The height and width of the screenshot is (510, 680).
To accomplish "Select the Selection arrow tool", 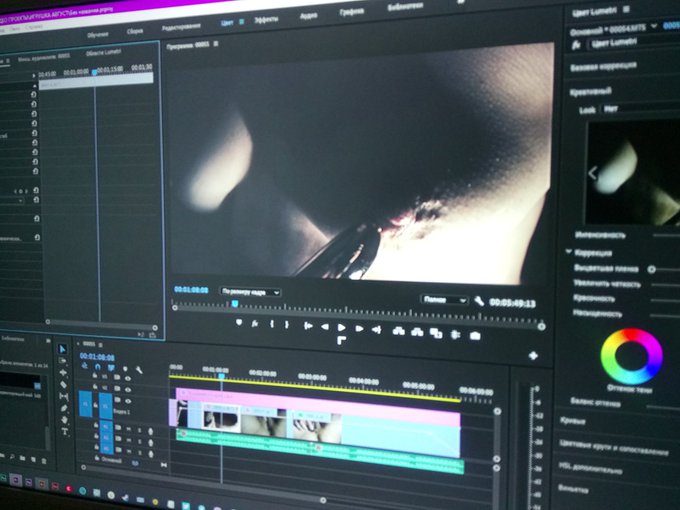I will (62, 349).
